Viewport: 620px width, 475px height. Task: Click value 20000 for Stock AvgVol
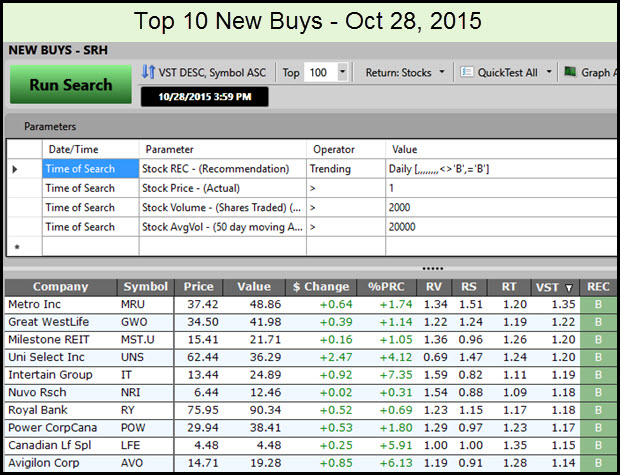click(501, 227)
